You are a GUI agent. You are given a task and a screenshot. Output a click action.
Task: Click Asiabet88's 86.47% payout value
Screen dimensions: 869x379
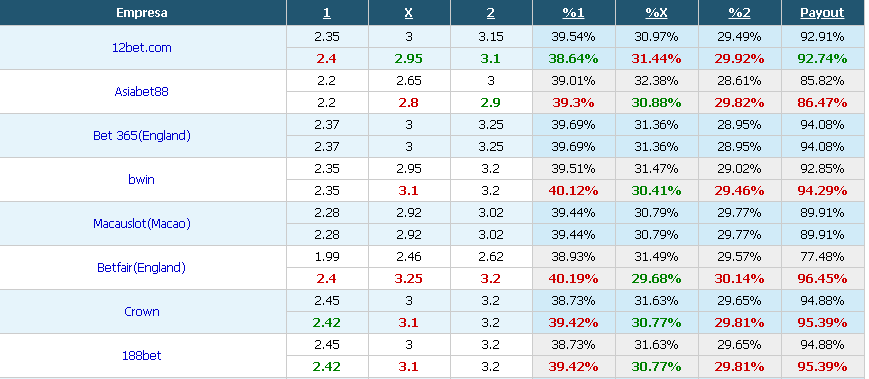[822, 103]
